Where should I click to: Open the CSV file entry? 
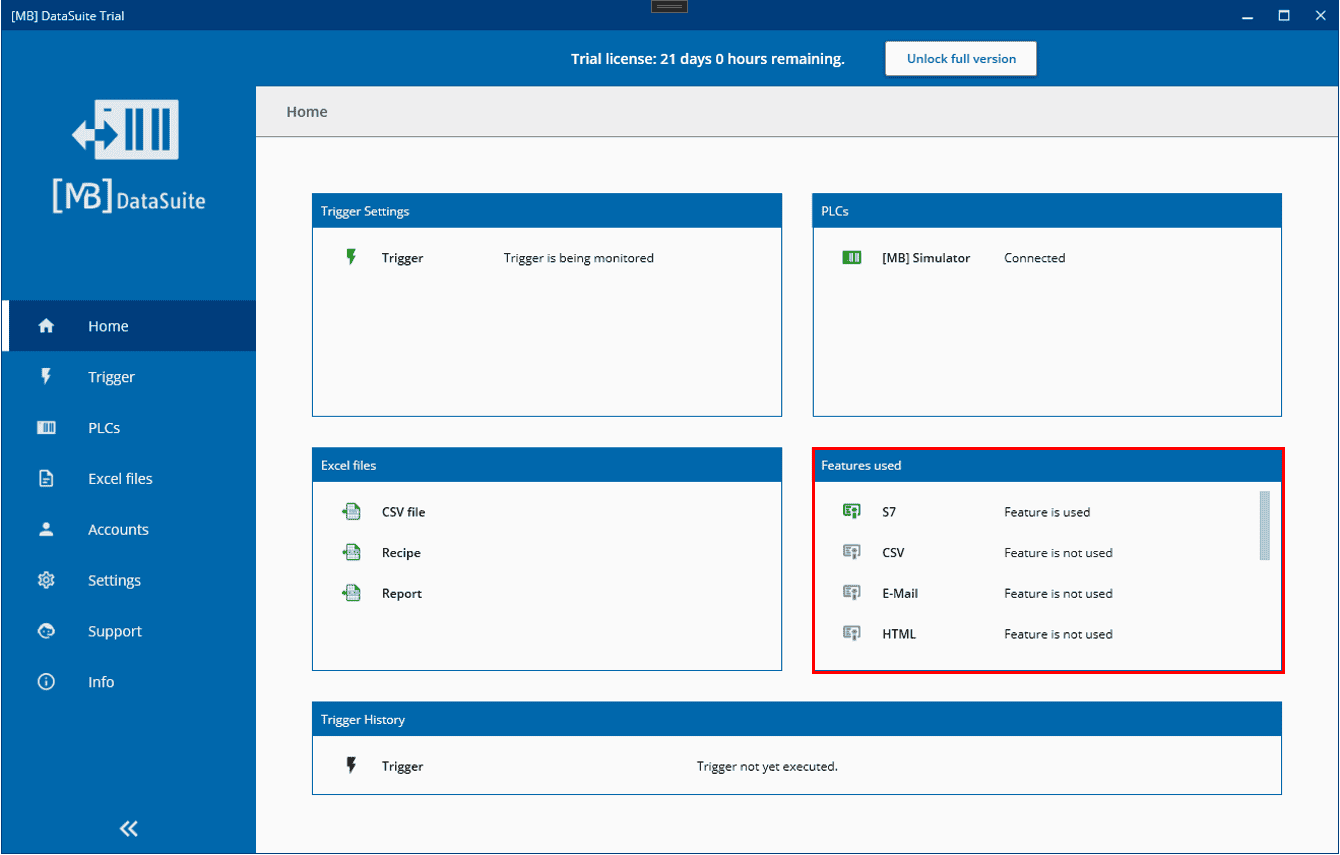click(403, 512)
